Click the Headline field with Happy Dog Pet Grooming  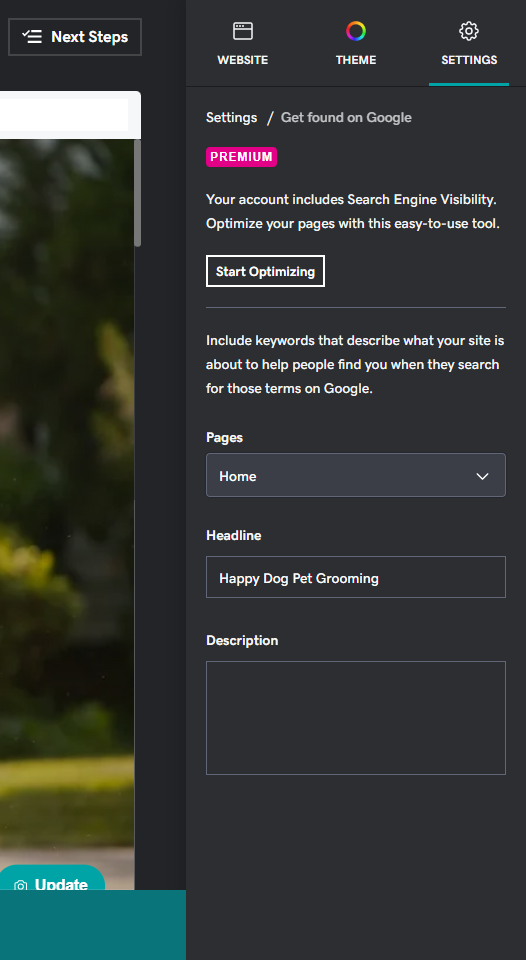point(356,577)
